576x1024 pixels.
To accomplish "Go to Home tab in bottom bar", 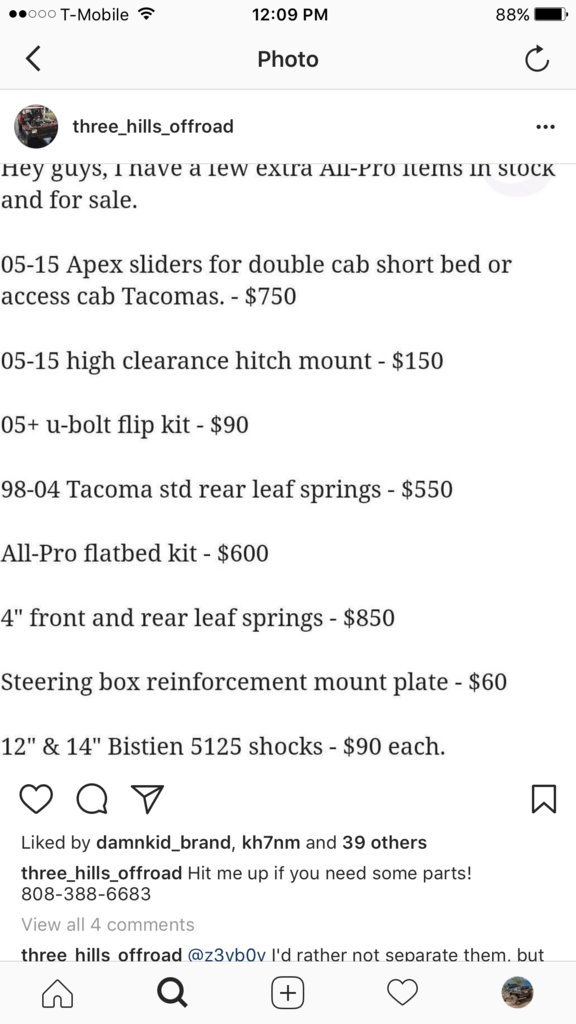I will click(57, 993).
